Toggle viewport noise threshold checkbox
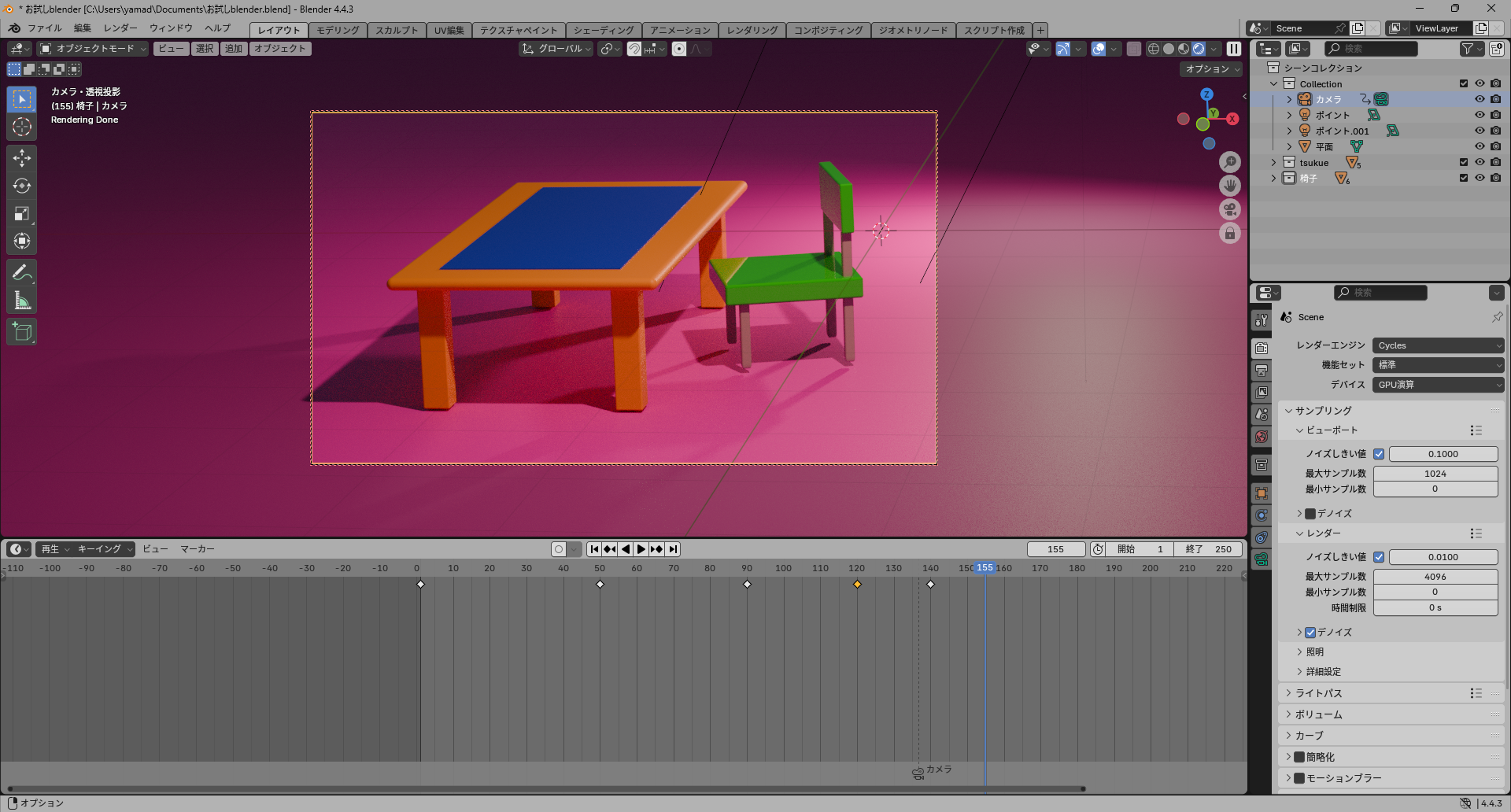 coord(1379,454)
